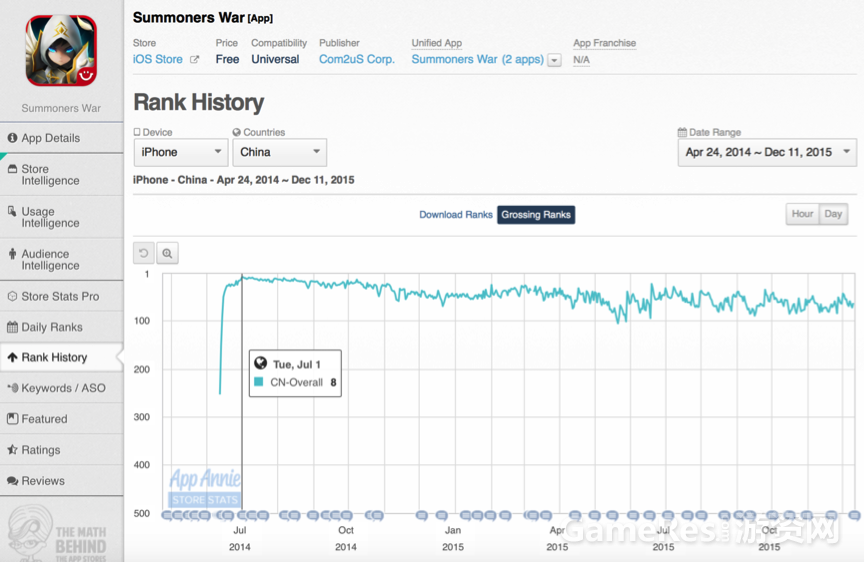Click the Featured bookmark icon
This screenshot has height=563, width=865.
click(x=12, y=419)
